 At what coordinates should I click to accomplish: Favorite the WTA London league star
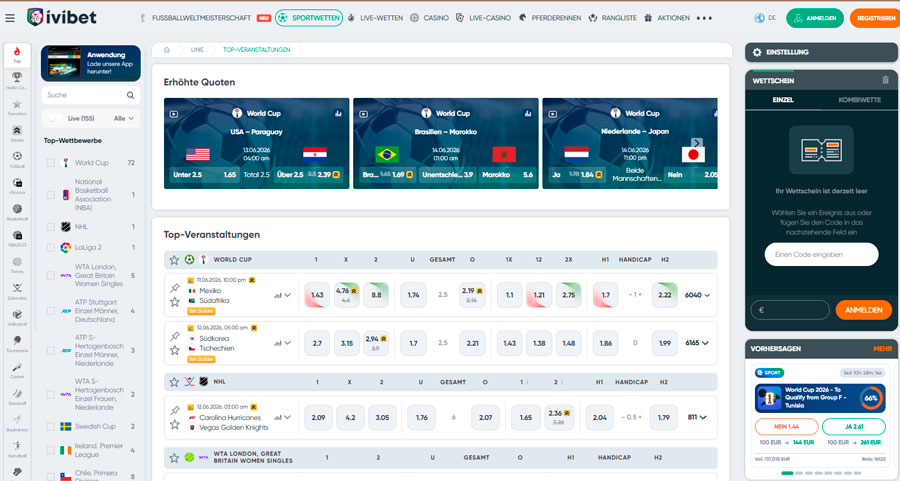pyautogui.click(x=174, y=457)
